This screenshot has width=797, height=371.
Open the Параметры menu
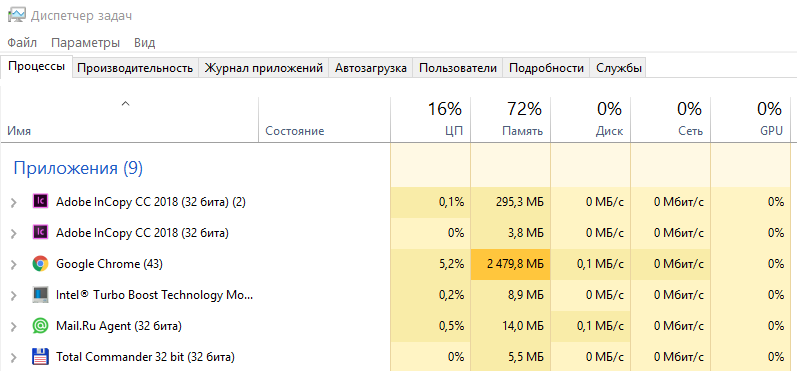click(85, 43)
